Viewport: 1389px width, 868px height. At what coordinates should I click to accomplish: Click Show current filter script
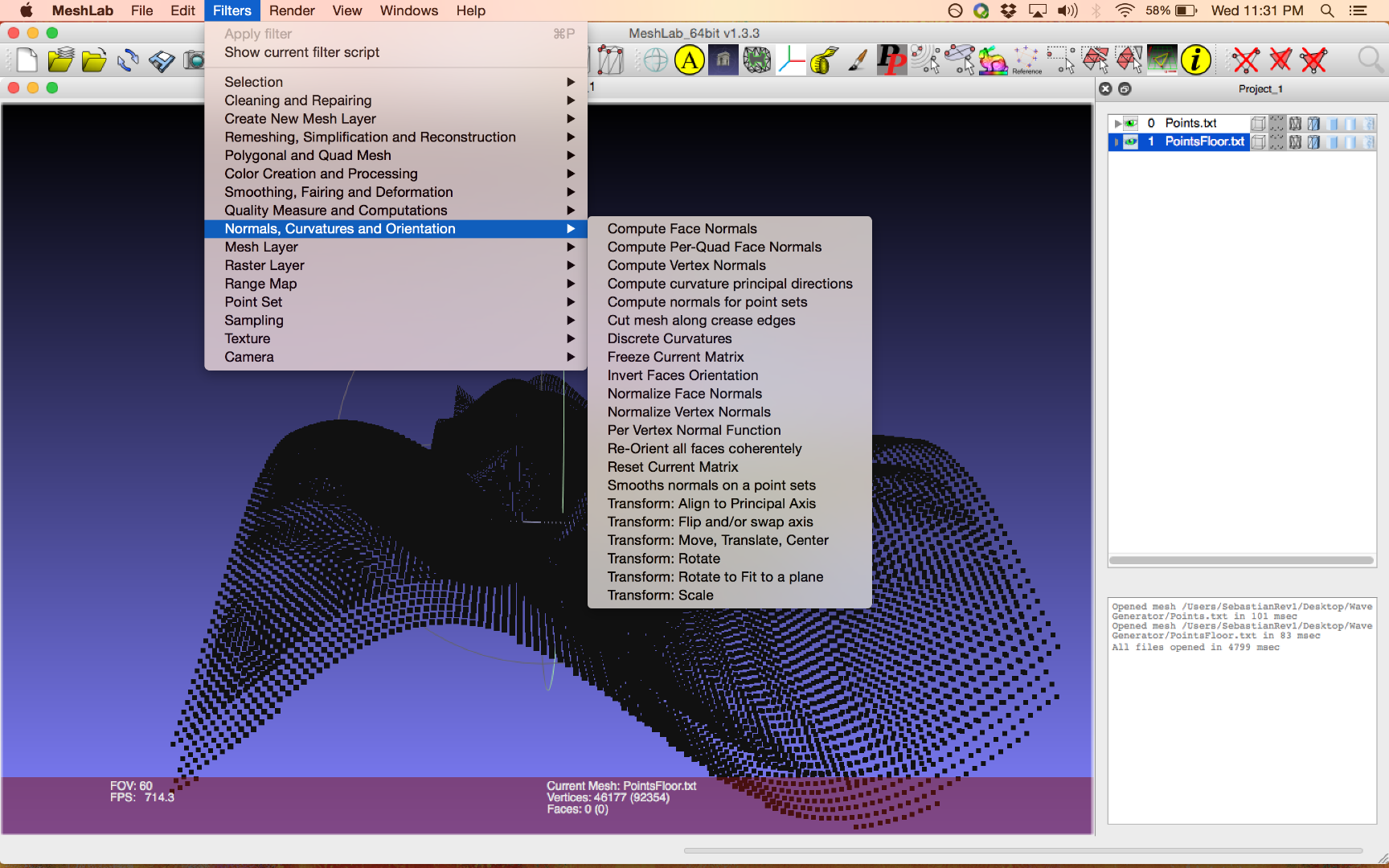pos(301,51)
